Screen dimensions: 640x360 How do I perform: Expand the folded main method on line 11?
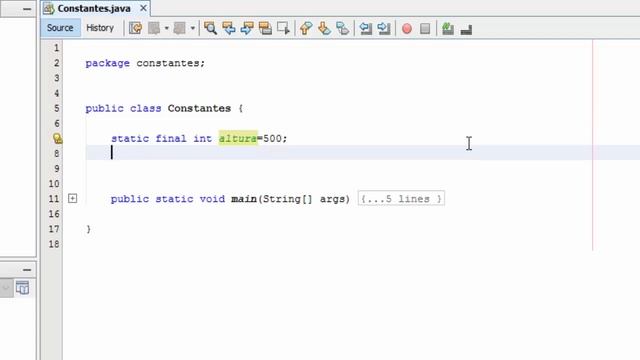72,198
